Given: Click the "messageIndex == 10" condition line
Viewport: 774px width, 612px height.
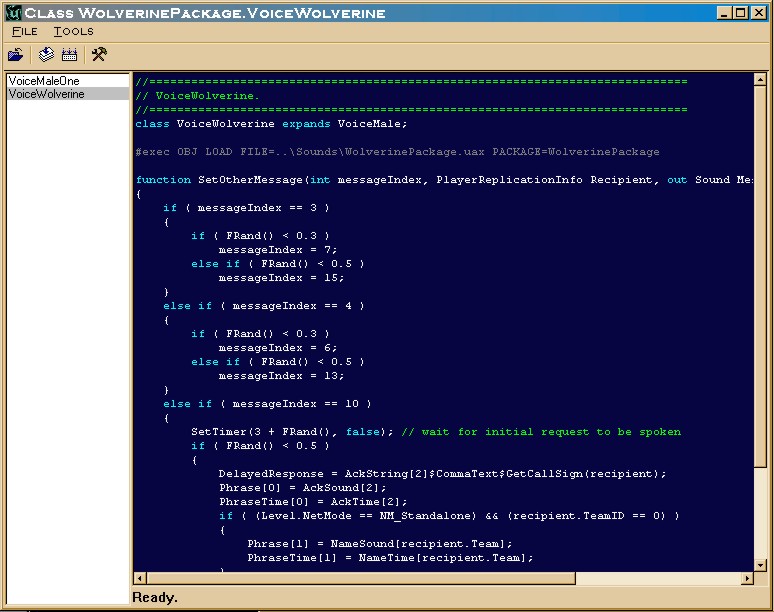Looking at the screenshot, I should coord(267,404).
